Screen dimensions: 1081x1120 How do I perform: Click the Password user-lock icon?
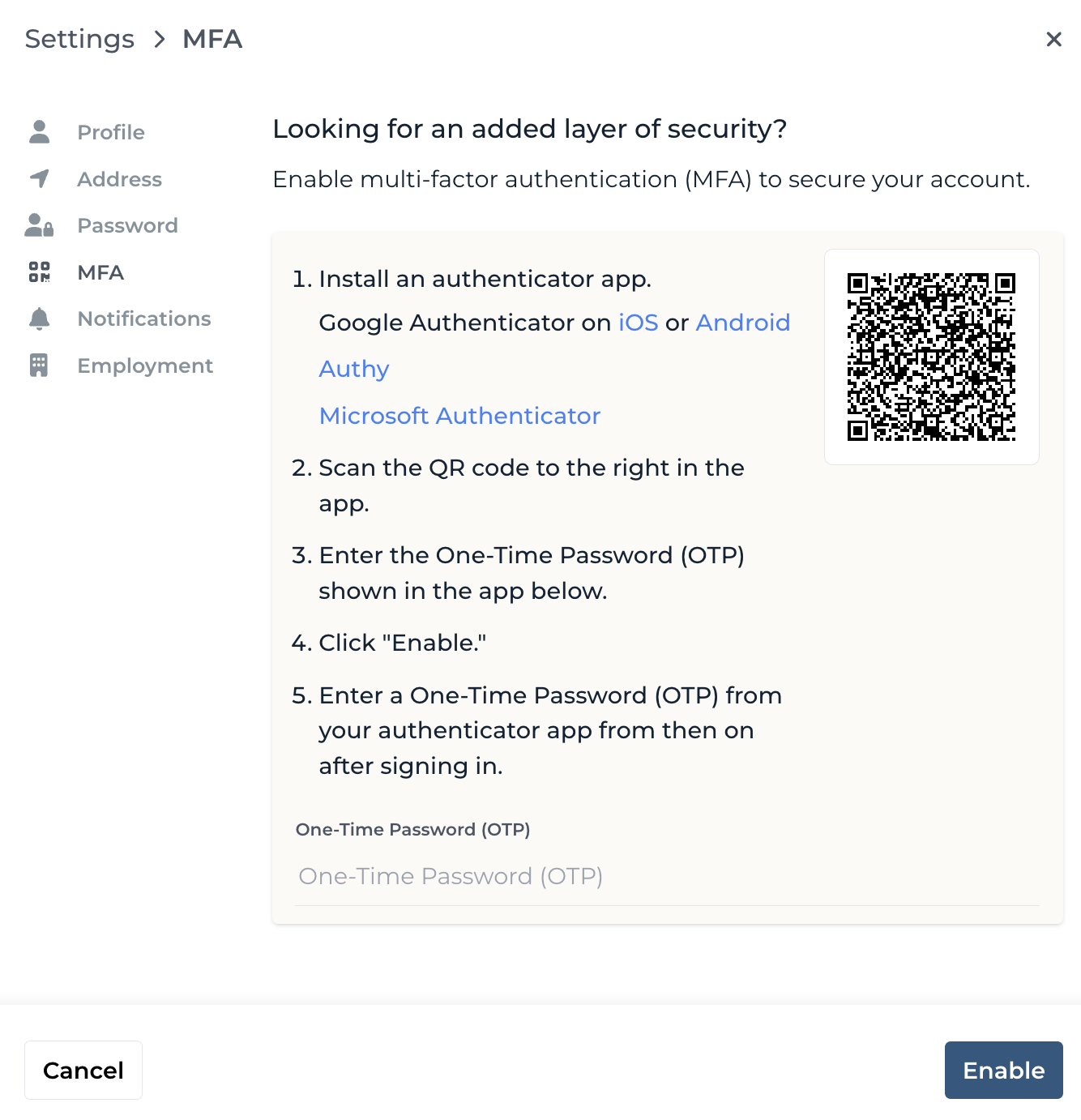point(39,225)
